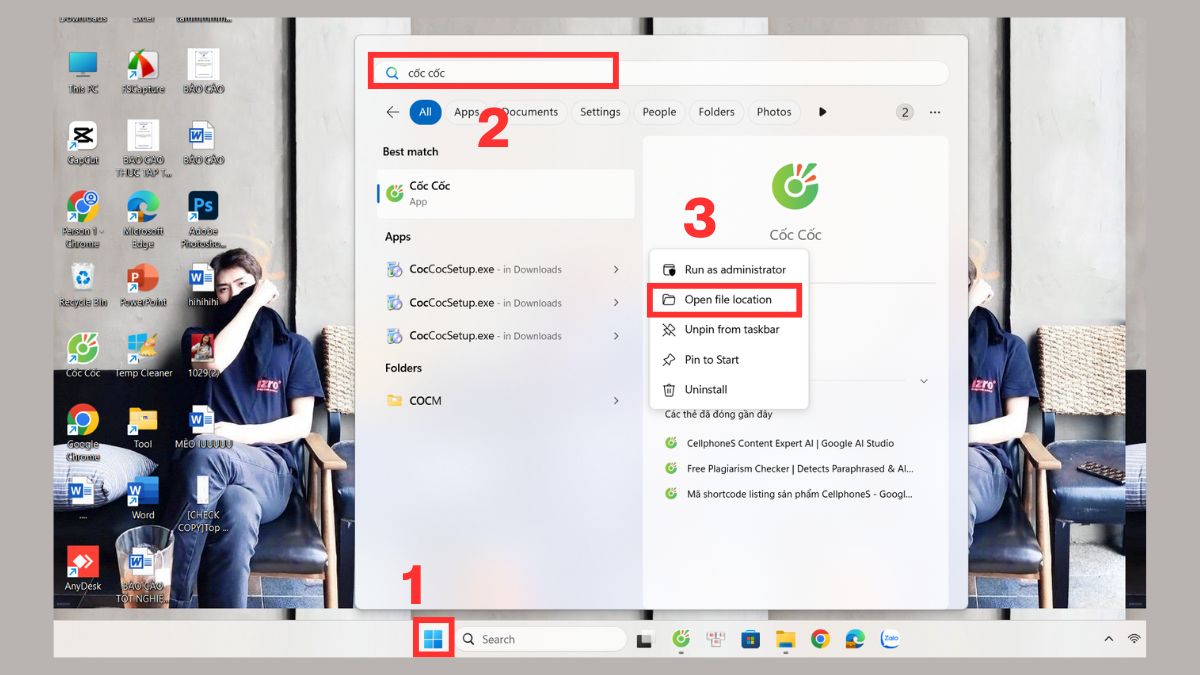Viewport: 1200px width, 675px height.
Task: Switch to the Settings filter tab
Action: click(x=600, y=112)
